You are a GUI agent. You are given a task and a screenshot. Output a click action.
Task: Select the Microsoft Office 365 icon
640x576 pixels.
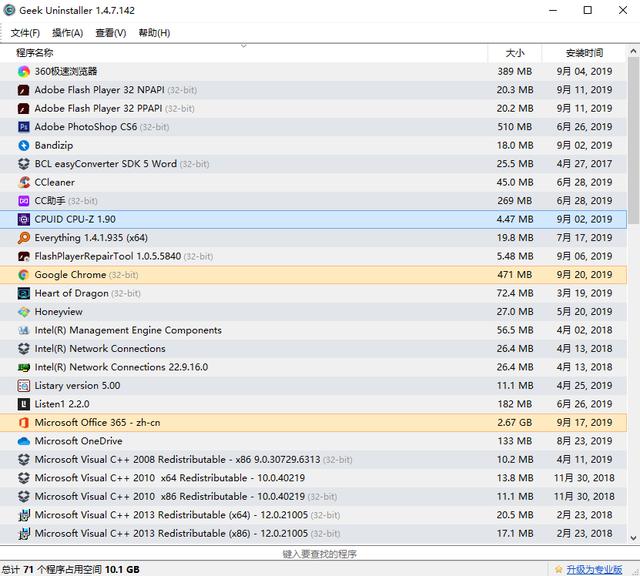pos(25,422)
